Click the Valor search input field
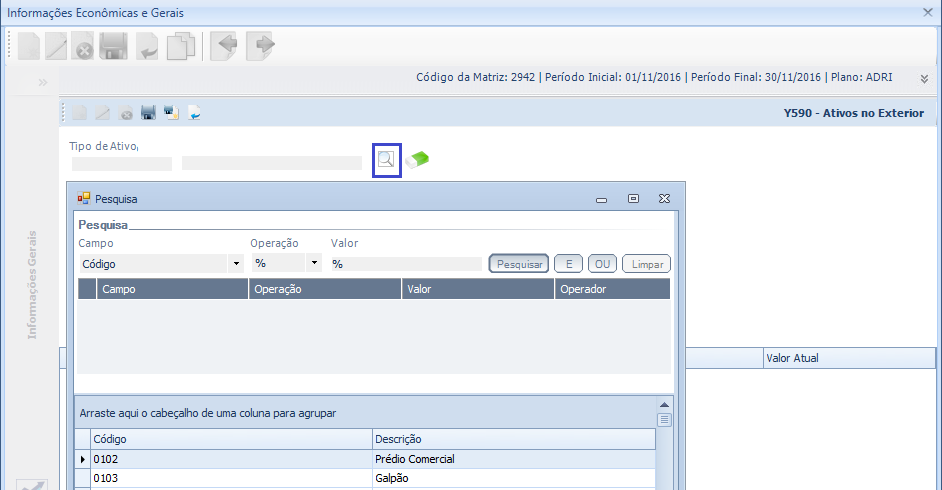This screenshot has width=942, height=490. (406, 264)
